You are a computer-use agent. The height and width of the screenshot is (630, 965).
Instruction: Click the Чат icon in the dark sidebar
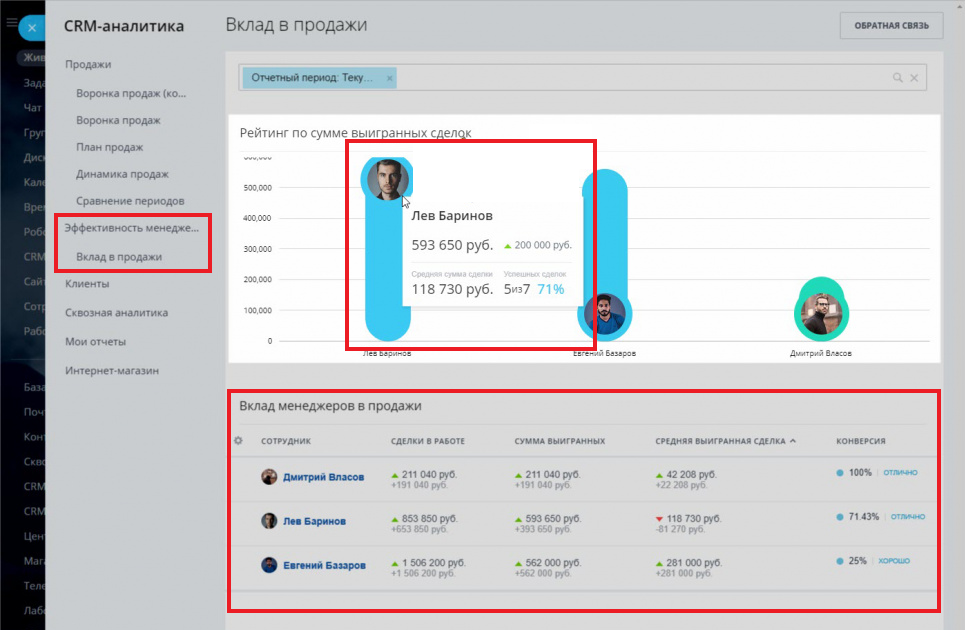coord(30,107)
